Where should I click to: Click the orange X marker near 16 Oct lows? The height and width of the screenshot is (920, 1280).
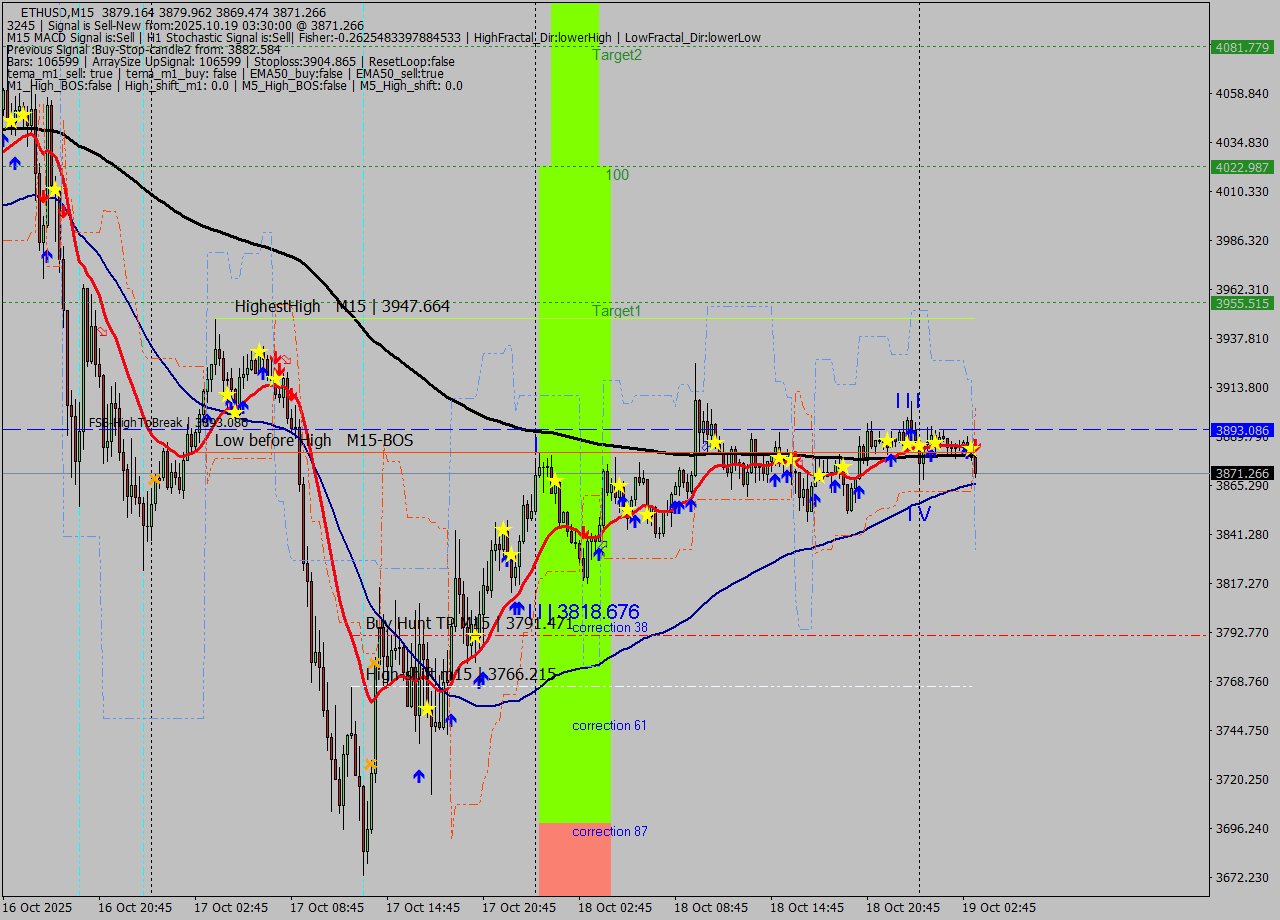point(155,479)
